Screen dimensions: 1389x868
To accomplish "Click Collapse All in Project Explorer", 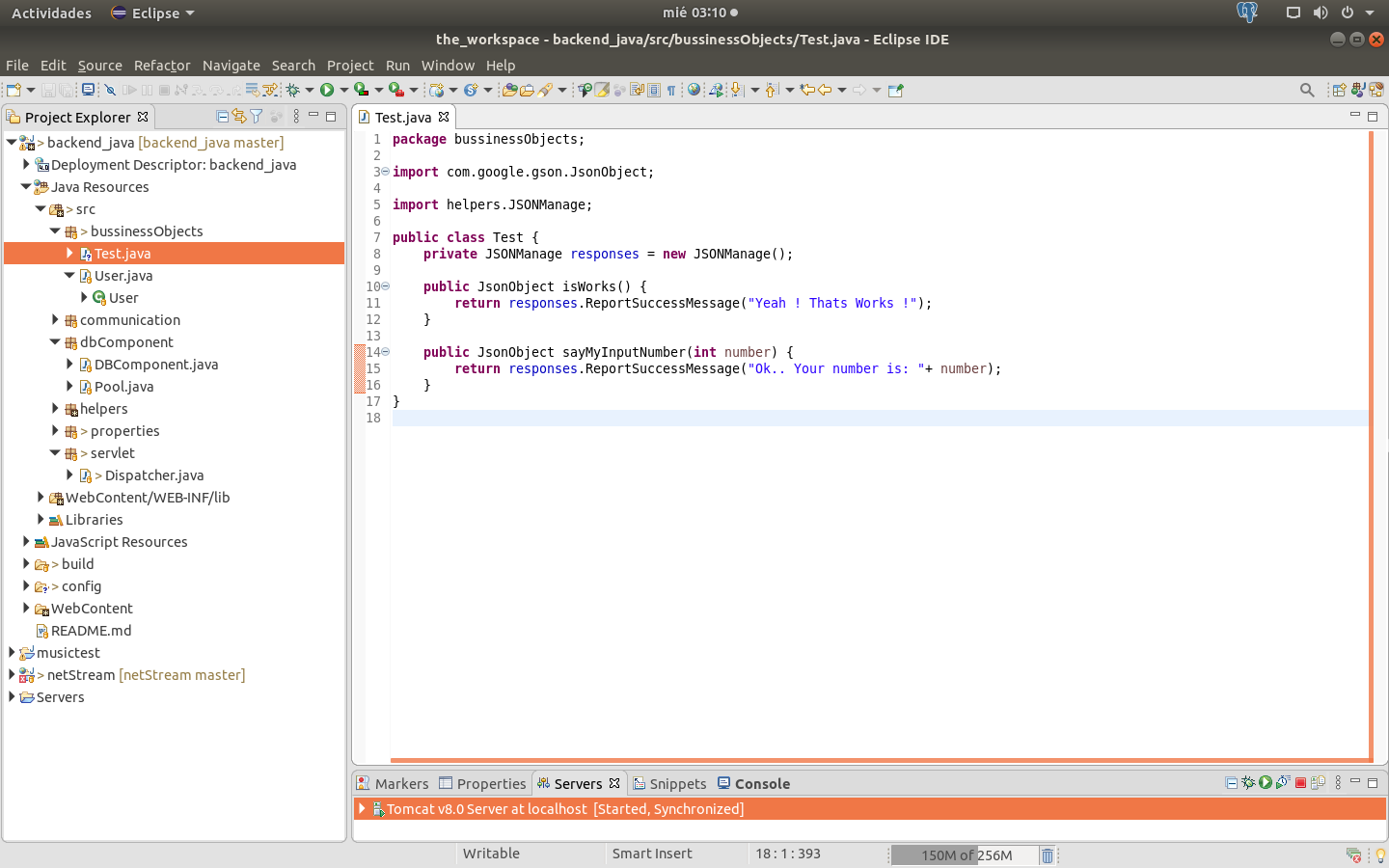I will tap(223, 117).
